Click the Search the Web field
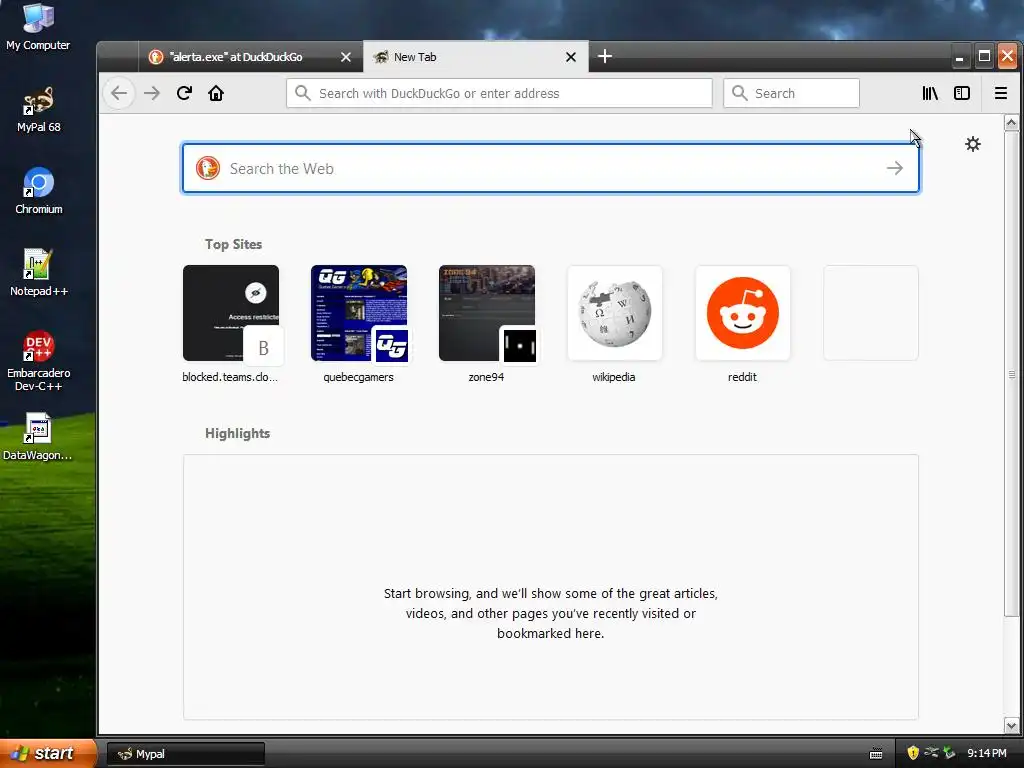 [x=551, y=168]
